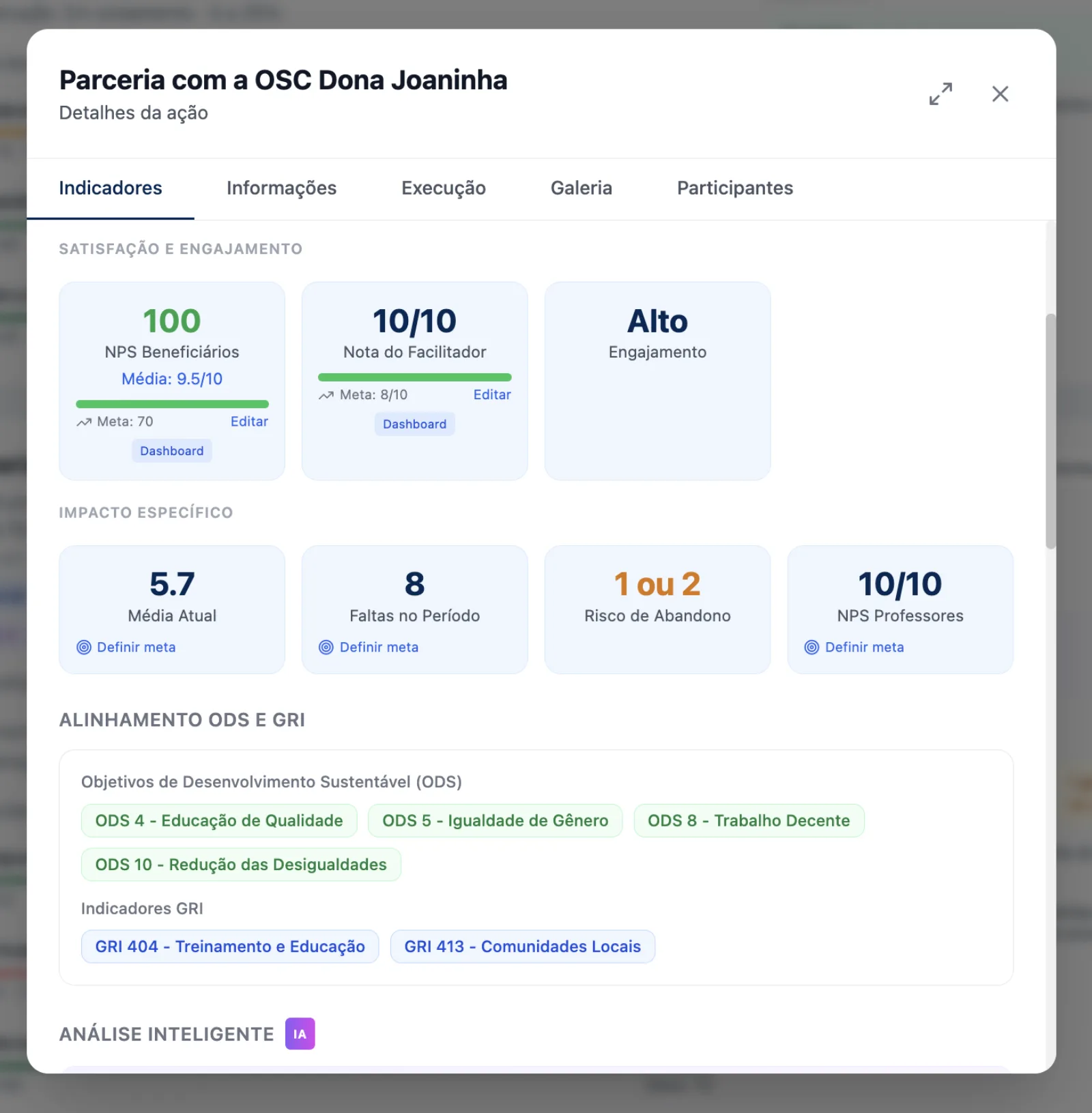Select ODS 10 - Redução das Desigualdades tag
1092x1113 pixels.
pos(241,865)
